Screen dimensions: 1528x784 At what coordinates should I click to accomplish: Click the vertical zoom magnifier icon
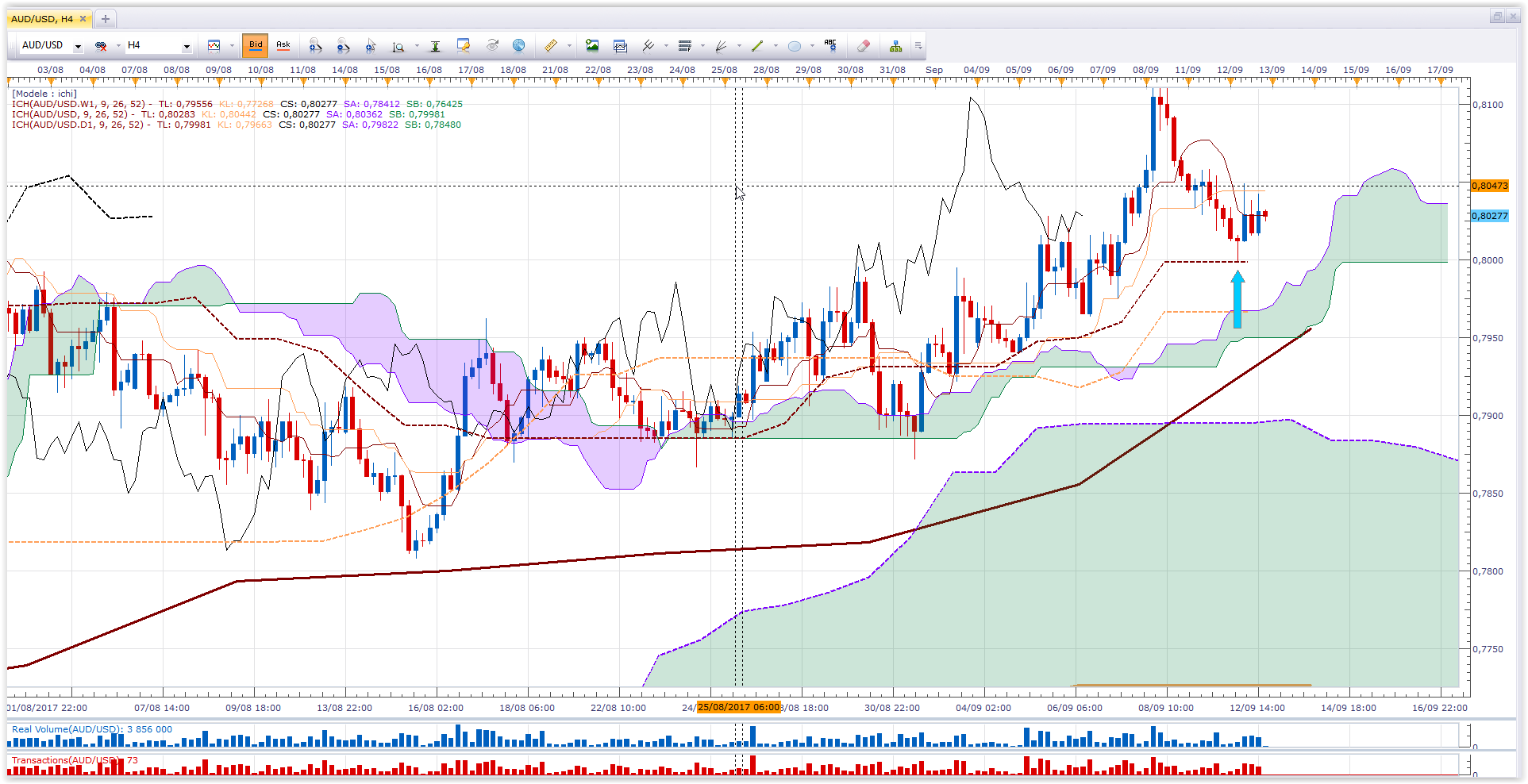coord(398,46)
